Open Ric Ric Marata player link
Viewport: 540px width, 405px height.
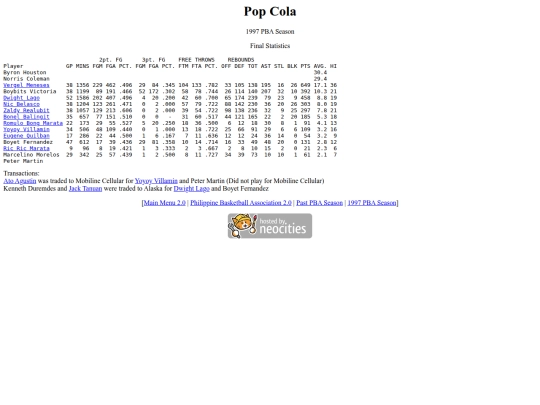(26, 148)
